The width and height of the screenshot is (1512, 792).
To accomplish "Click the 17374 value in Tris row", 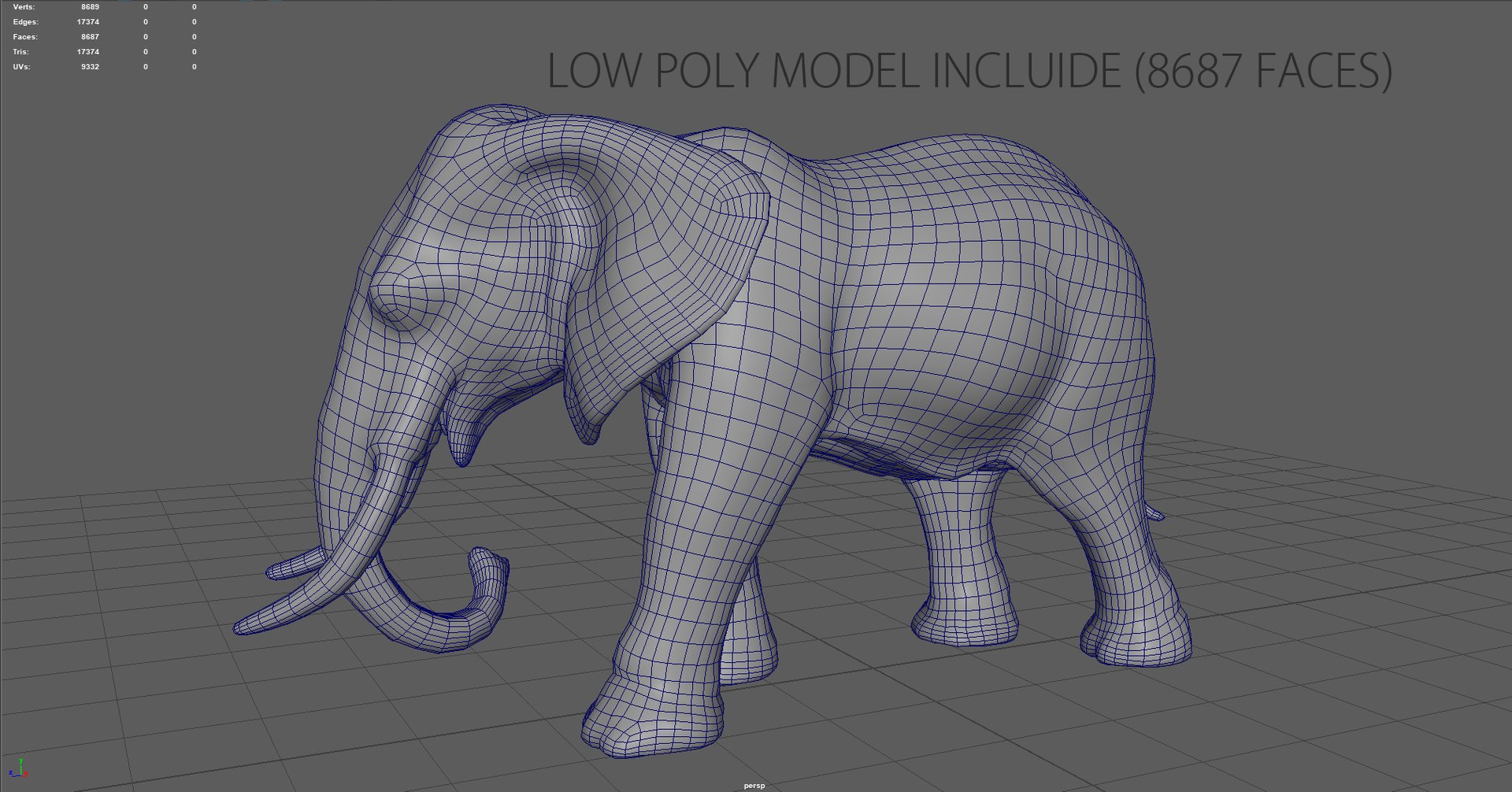I will click(x=87, y=52).
